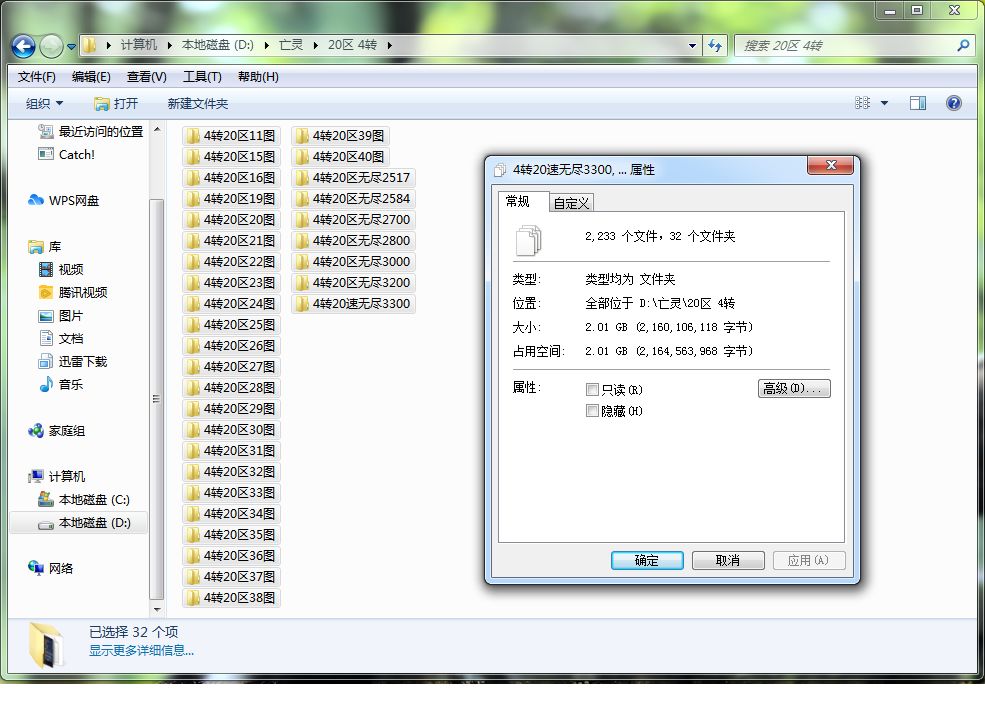Open the view options dropdown arrow

click(884, 103)
